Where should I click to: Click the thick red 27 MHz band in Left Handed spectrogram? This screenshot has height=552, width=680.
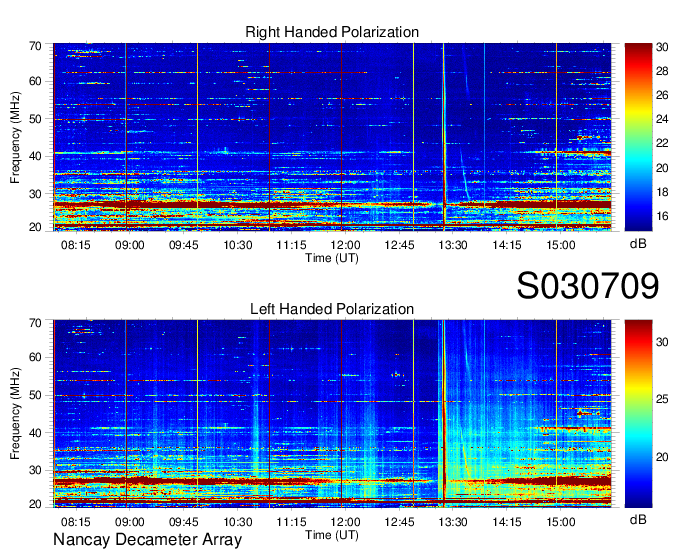[x=332, y=481]
